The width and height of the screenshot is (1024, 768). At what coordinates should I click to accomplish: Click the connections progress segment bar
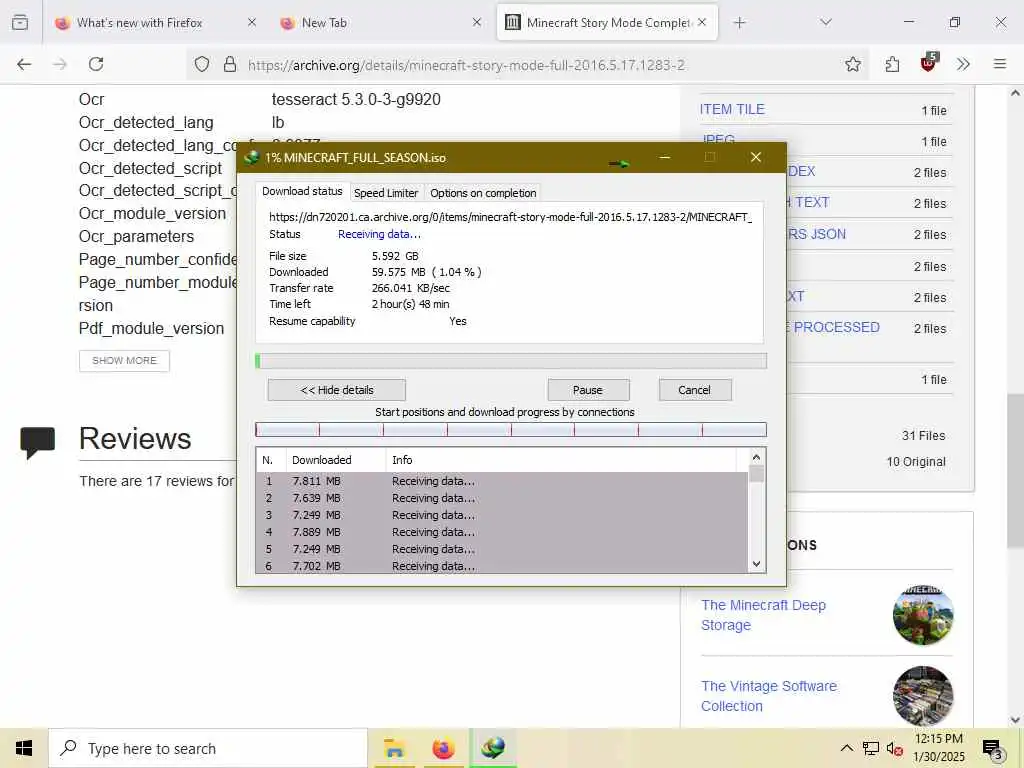(511, 430)
